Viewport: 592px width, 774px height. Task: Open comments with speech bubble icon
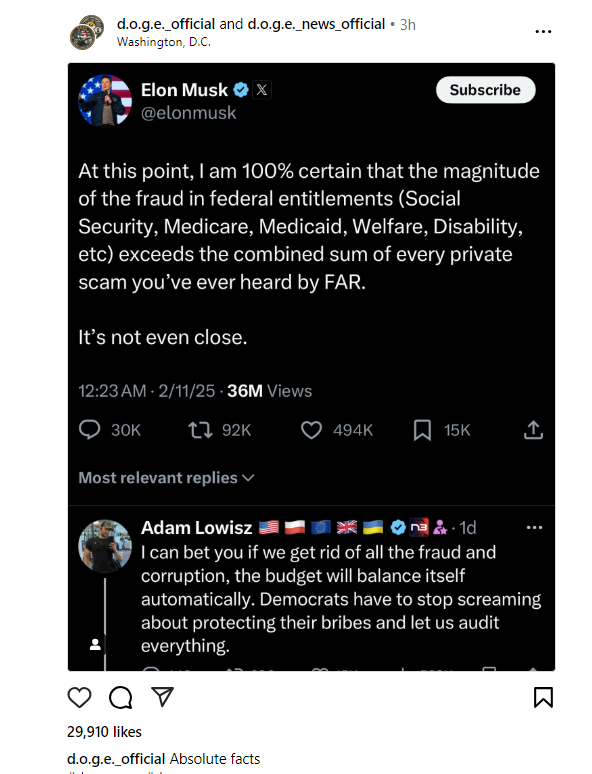(x=120, y=697)
